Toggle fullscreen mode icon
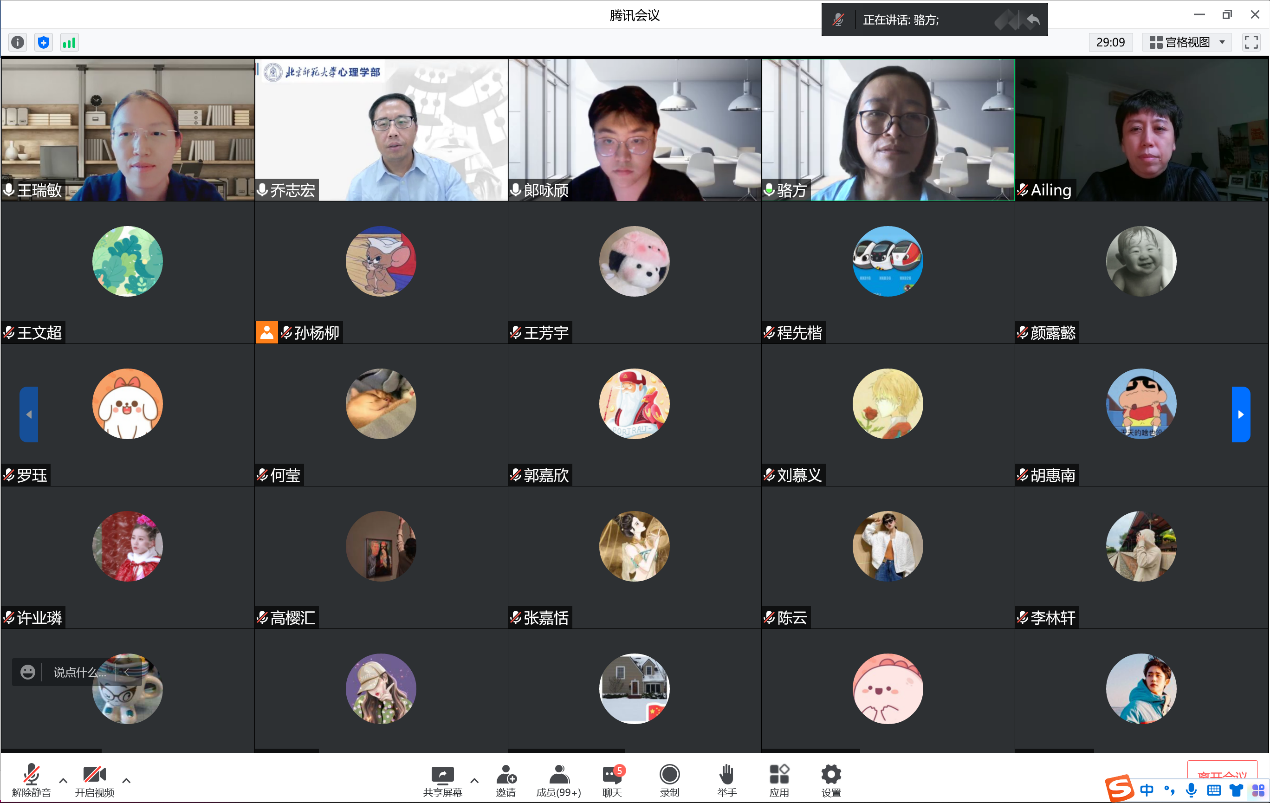Screen dimensions: 1270x803 1251,42
